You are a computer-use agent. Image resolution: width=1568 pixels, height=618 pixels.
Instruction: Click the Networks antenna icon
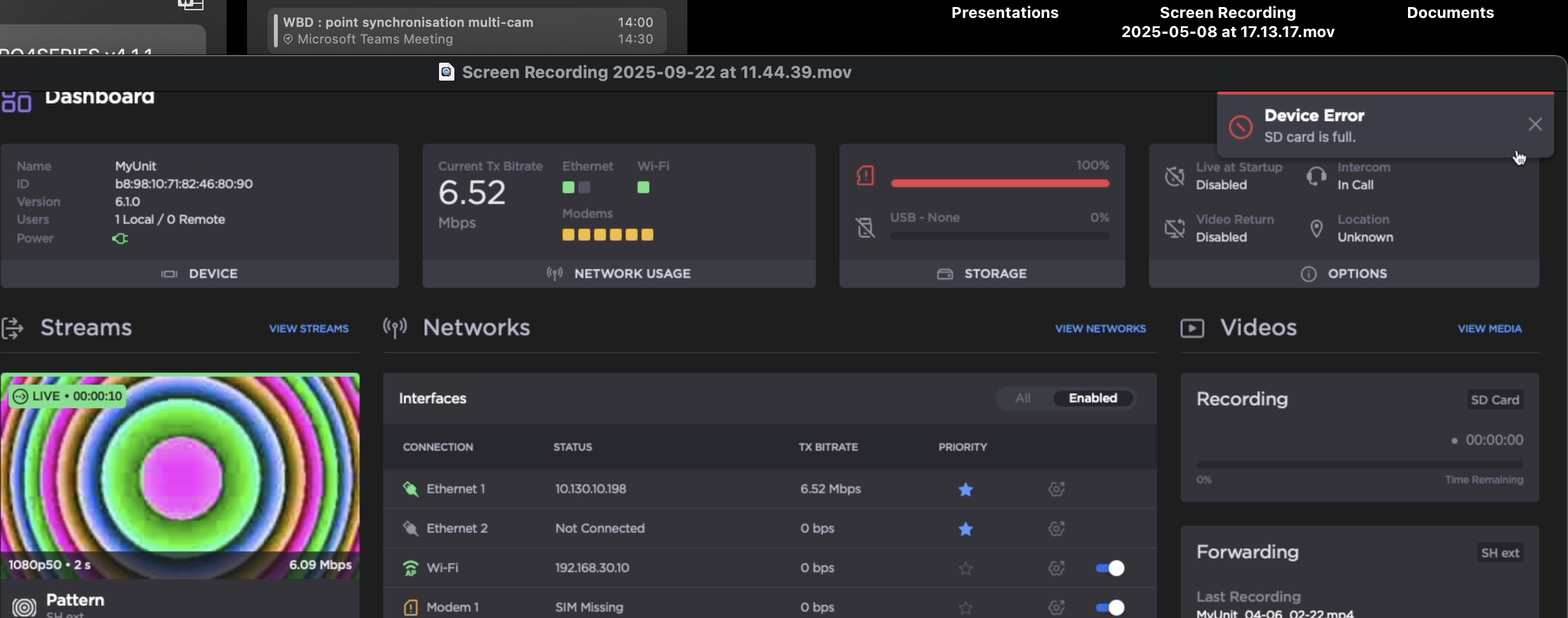[x=395, y=328]
